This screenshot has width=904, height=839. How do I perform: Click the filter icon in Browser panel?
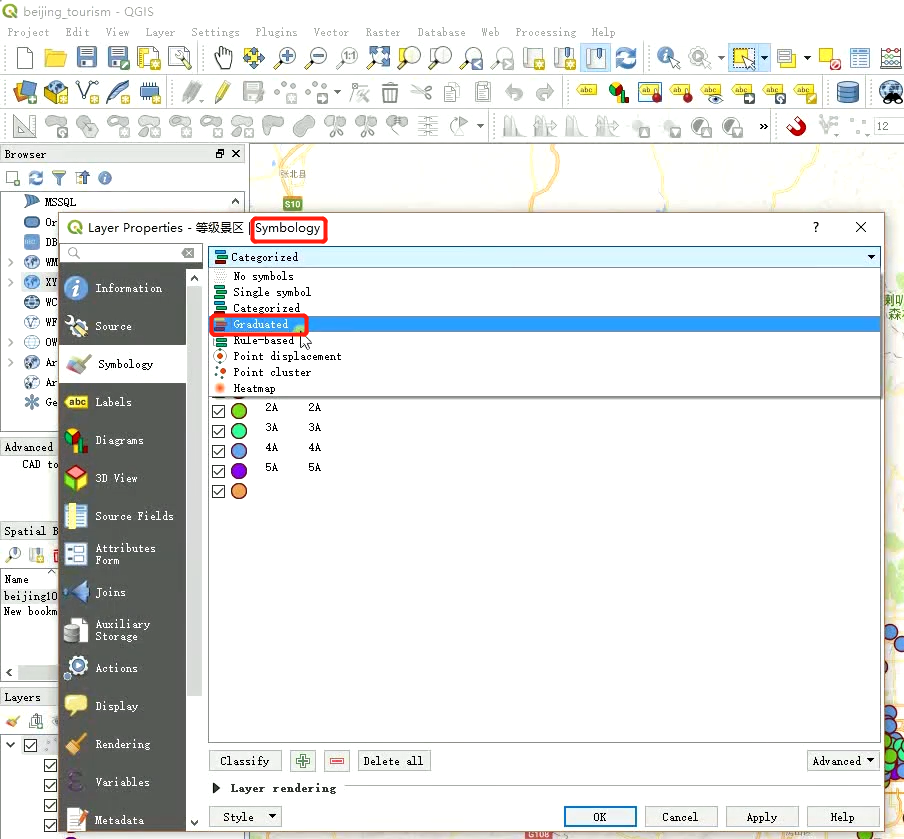point(59,178)
